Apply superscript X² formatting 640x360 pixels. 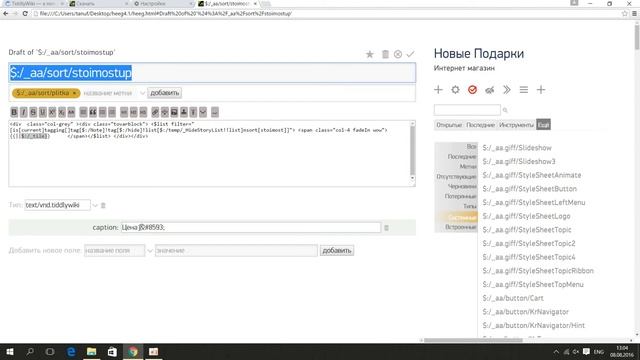(52, 112)
